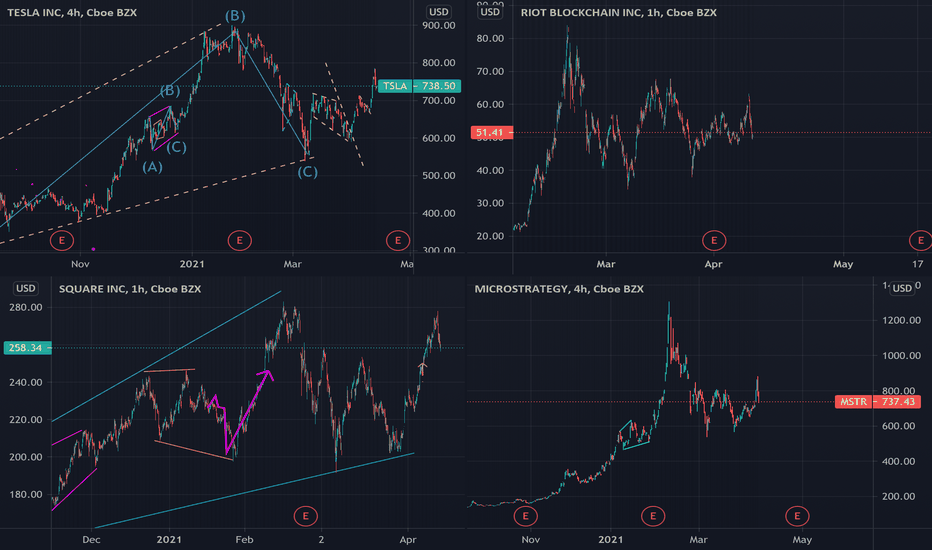Click Apr on Riot Blockchain time axis

pyautogui.click(x=713, y=264)
